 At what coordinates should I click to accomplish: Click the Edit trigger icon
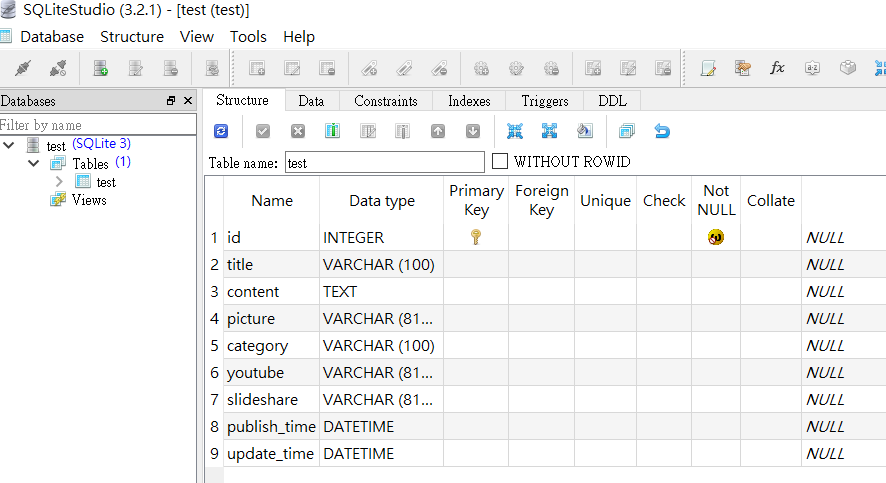tap(516, 68)
